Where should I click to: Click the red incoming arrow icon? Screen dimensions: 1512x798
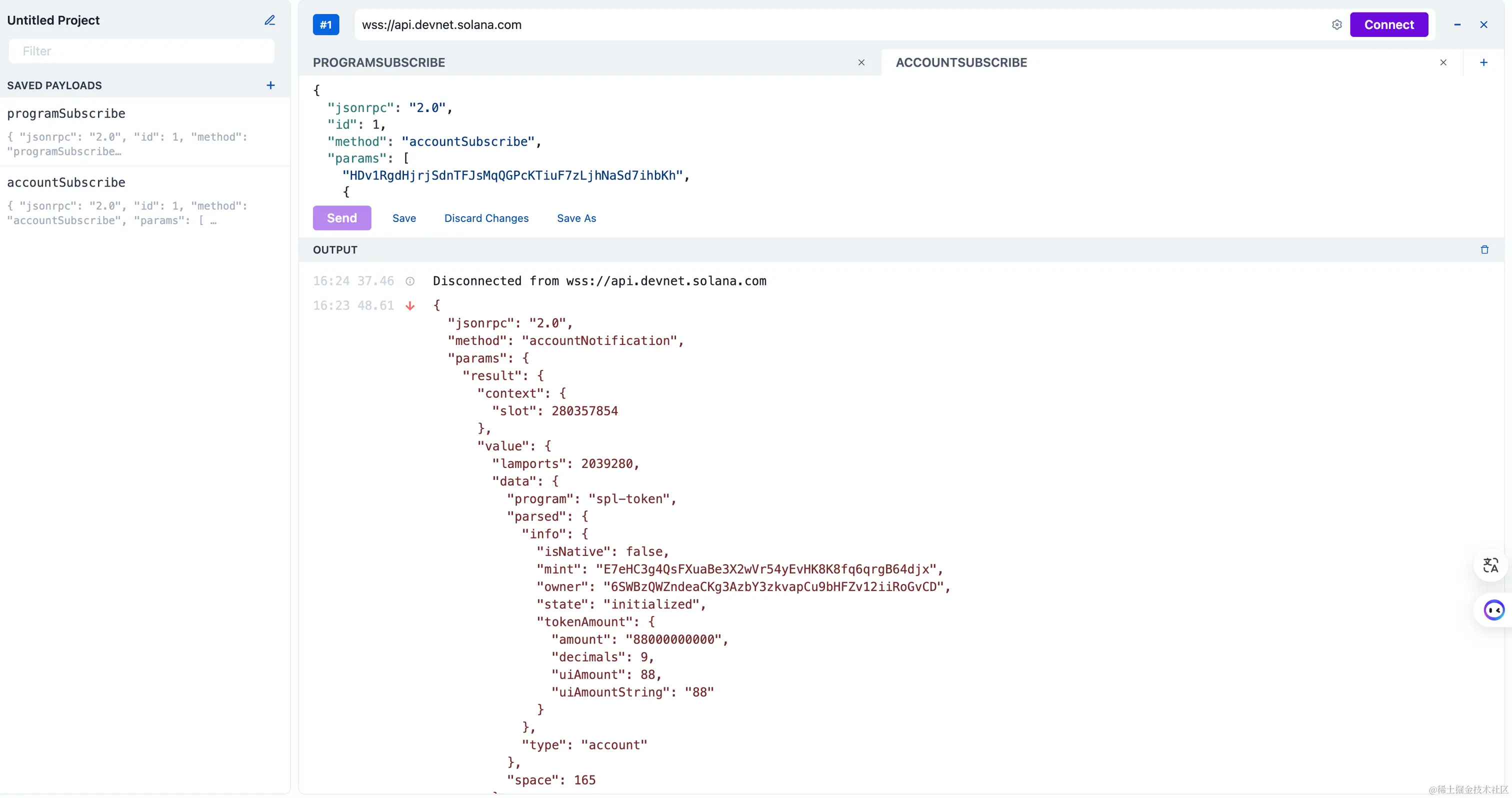click(x=409, y=306)
